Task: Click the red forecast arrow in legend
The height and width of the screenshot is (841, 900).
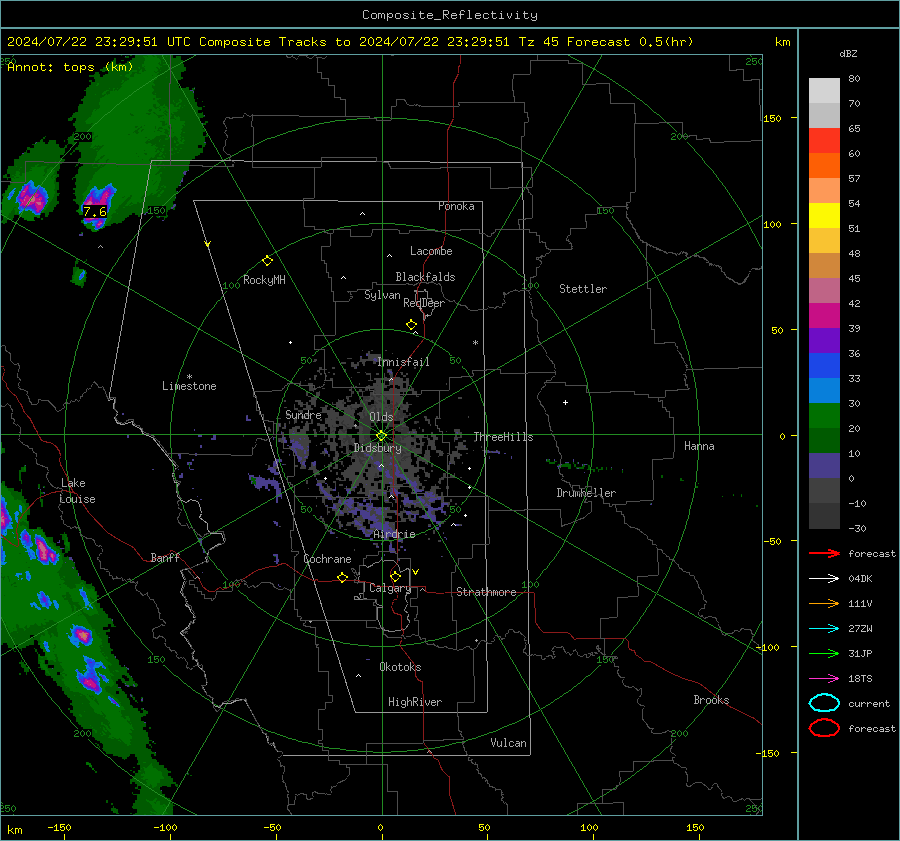Action: (824, 553)
